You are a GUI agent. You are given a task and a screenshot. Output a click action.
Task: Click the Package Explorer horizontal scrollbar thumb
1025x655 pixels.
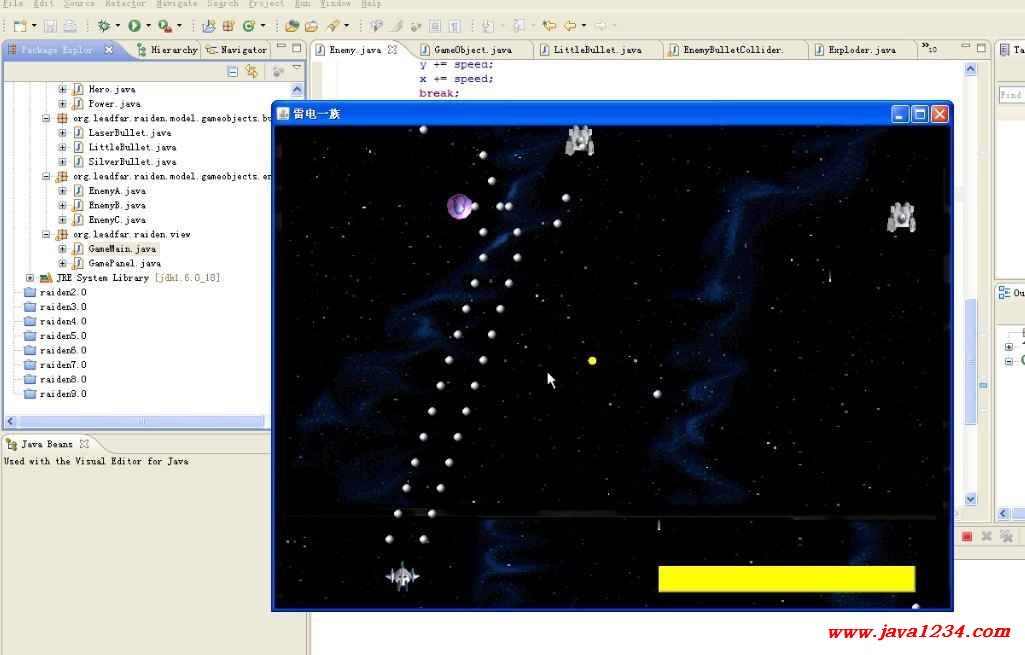tap(142, 421)
